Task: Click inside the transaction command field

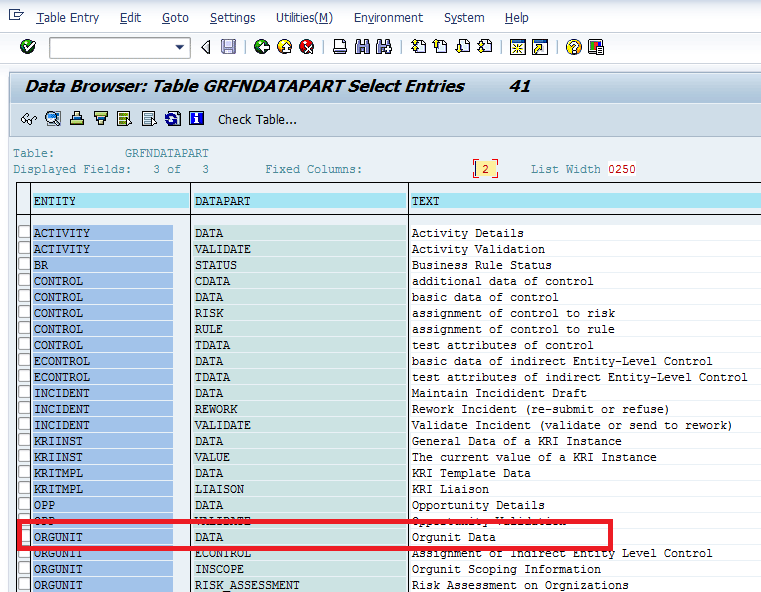Action: [x=110, y=47]
